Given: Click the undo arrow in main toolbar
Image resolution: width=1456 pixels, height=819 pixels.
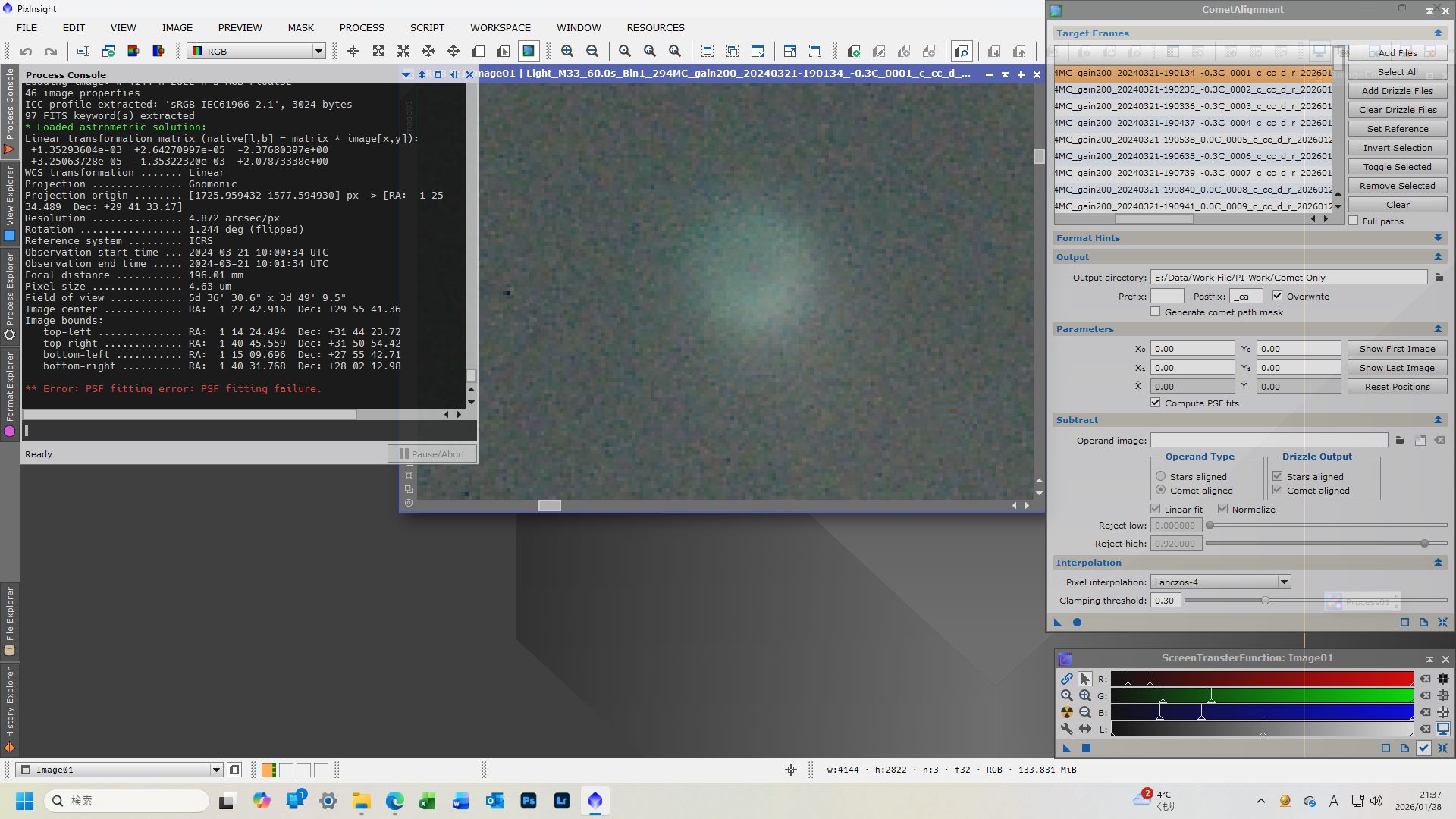Looking at the screenshot, I should pos(26,51).
